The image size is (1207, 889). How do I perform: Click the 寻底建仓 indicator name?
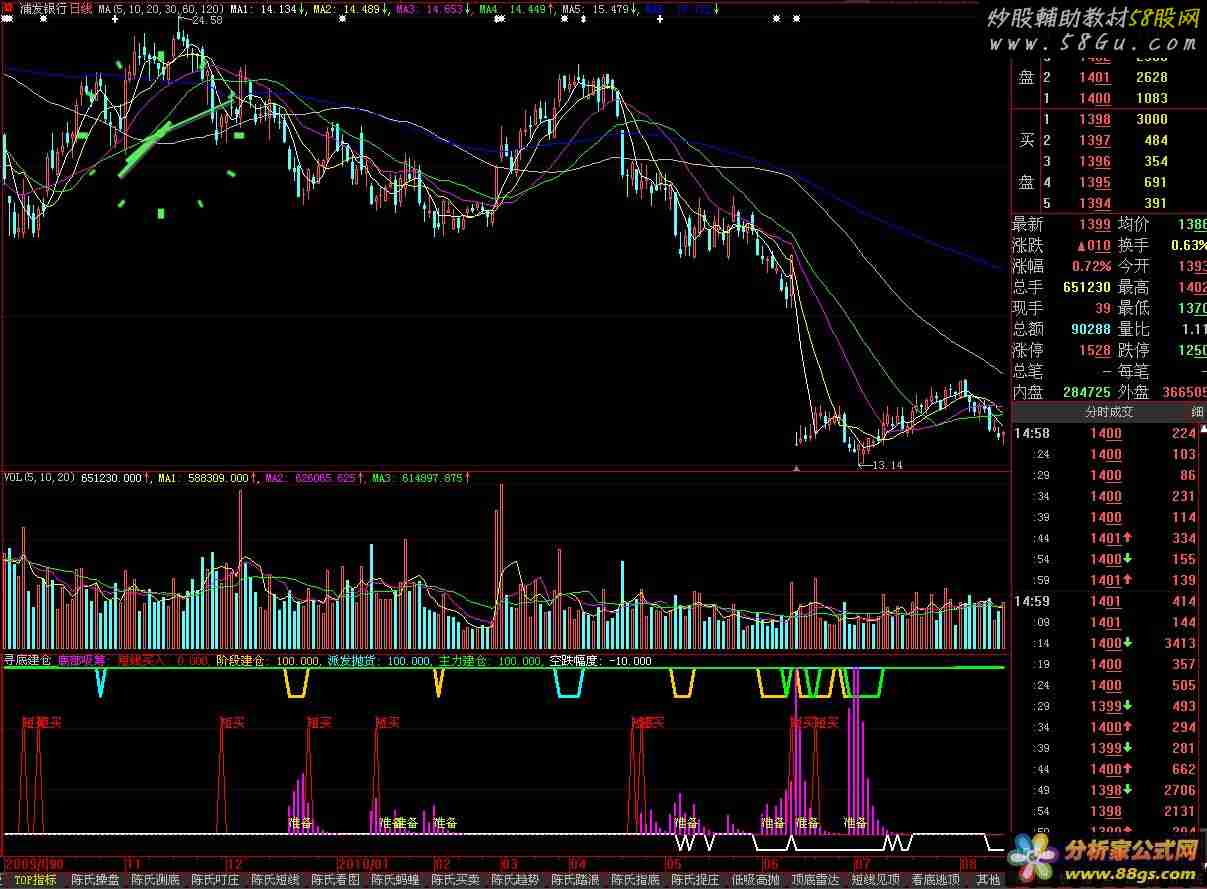click(x=28, y=661)
